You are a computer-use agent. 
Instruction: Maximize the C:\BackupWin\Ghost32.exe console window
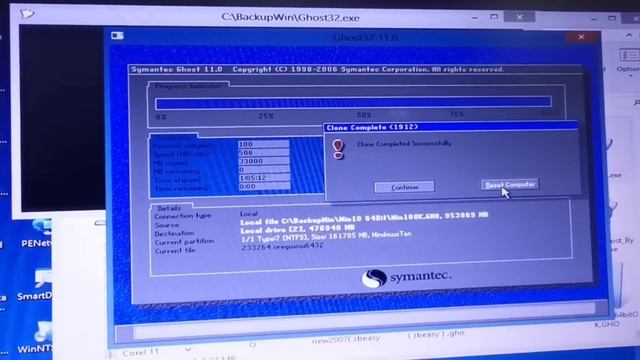pos(494,17)
